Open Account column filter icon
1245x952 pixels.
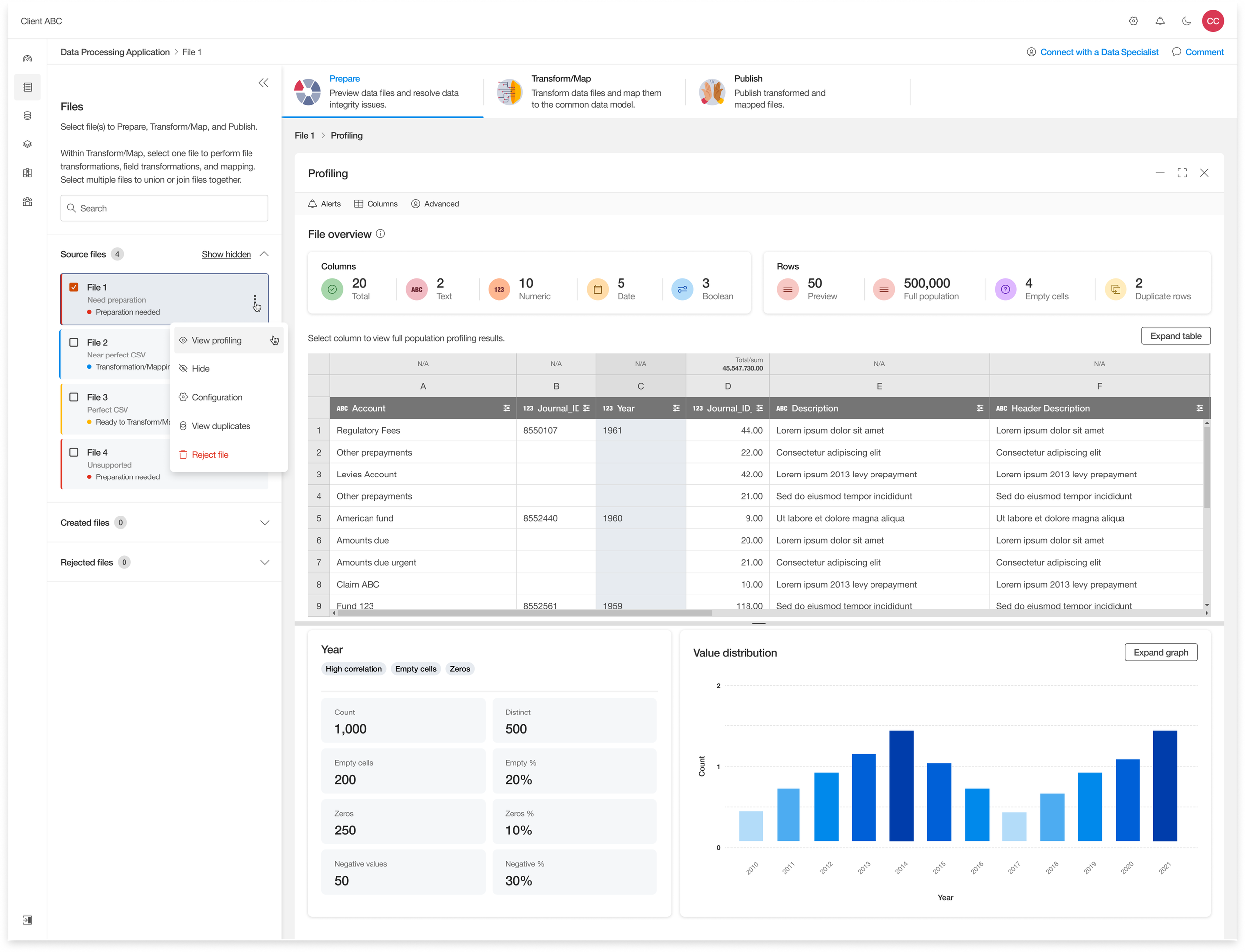[x=506, y=408]
